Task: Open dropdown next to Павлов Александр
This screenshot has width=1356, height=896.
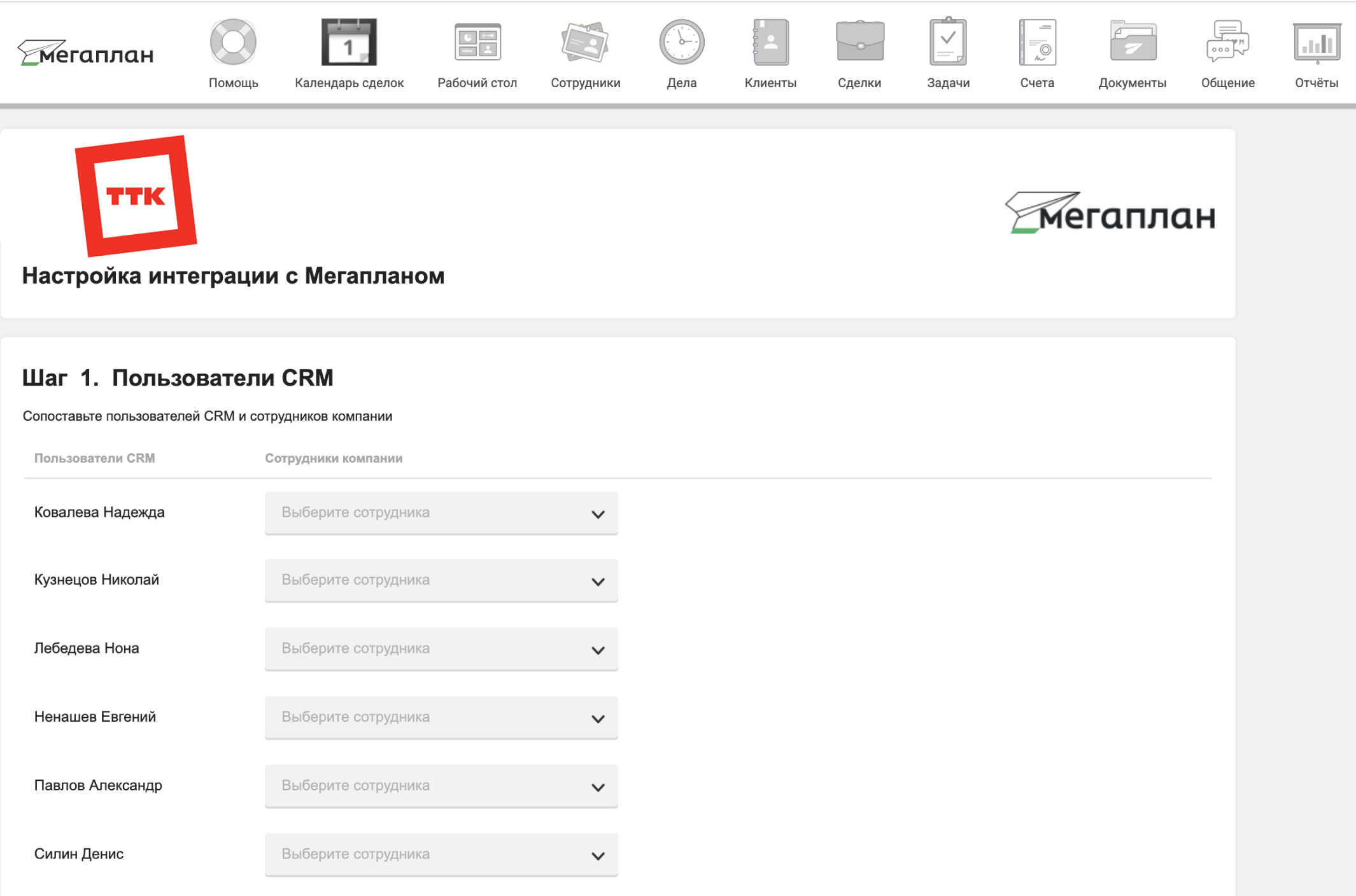Action: 441,786
